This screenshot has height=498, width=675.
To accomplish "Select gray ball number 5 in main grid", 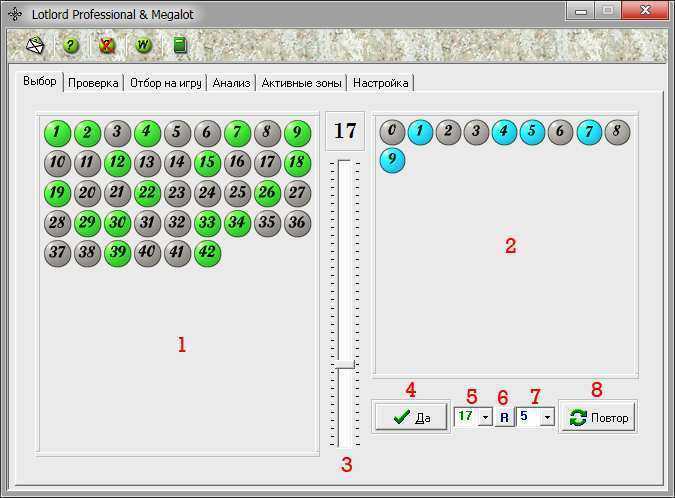I will coord(177,133).
